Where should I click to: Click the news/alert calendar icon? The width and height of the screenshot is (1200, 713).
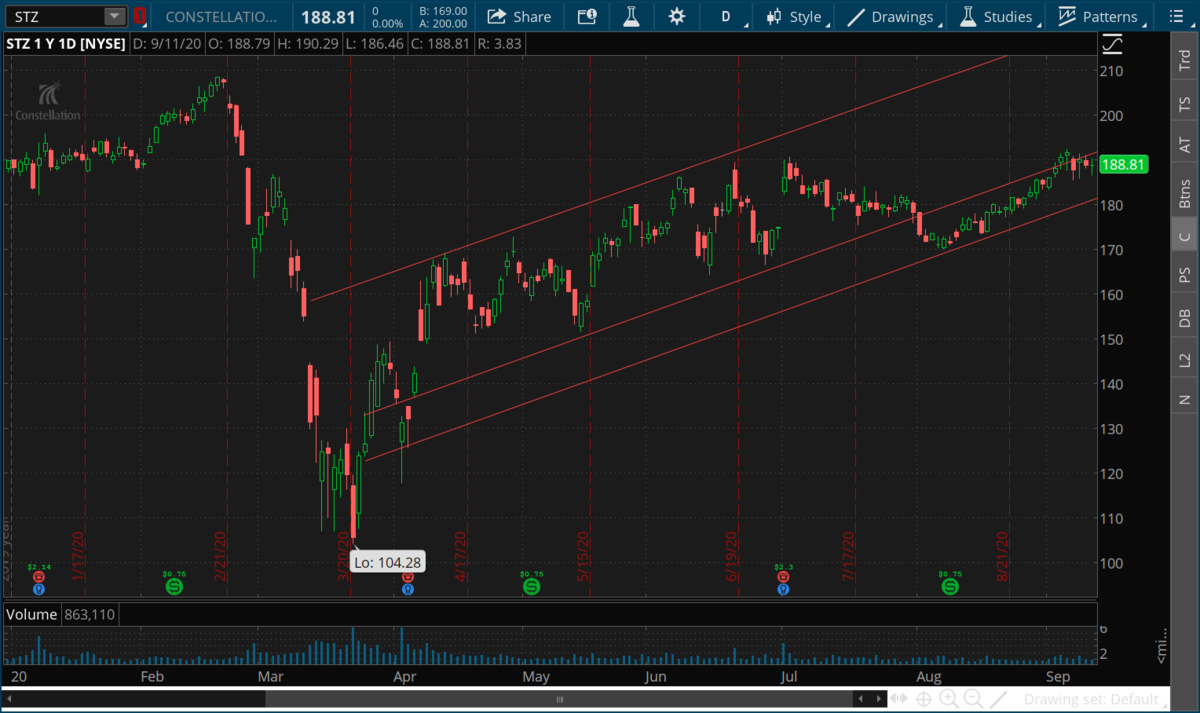(587, 17)
